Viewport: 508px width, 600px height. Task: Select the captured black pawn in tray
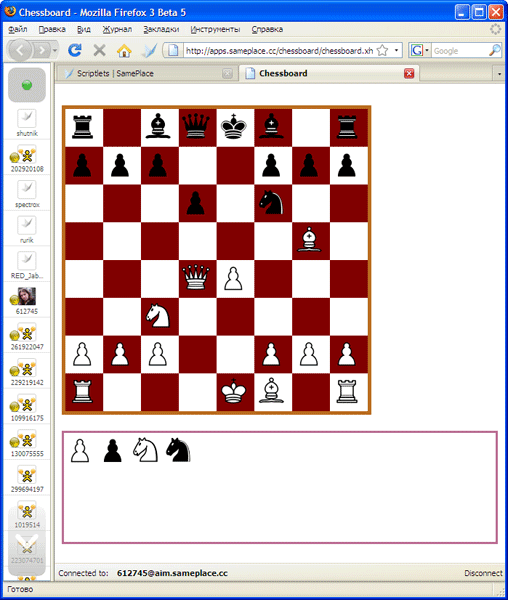coord(112,451)
